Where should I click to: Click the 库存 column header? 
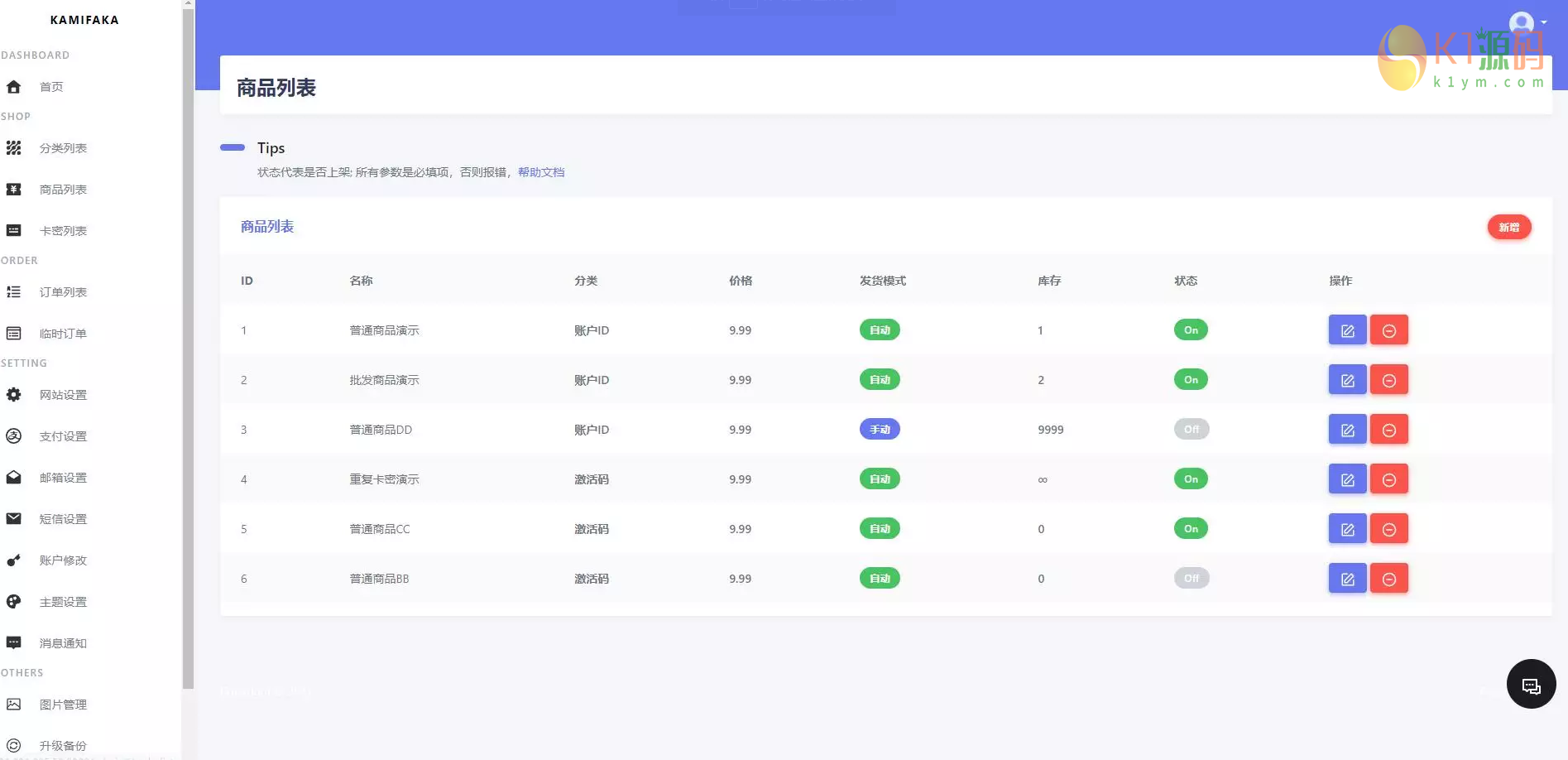click(1049, 281)
